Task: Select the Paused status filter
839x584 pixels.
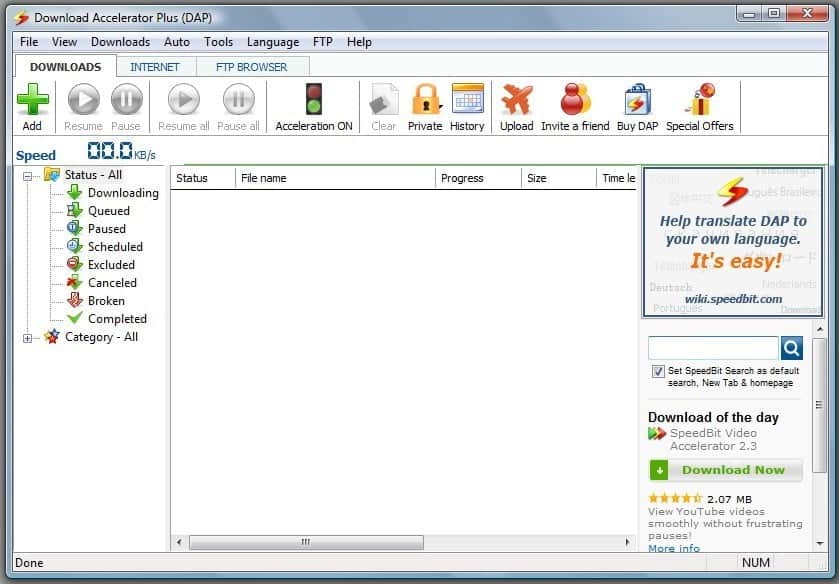Action: [x=106, y=229]
